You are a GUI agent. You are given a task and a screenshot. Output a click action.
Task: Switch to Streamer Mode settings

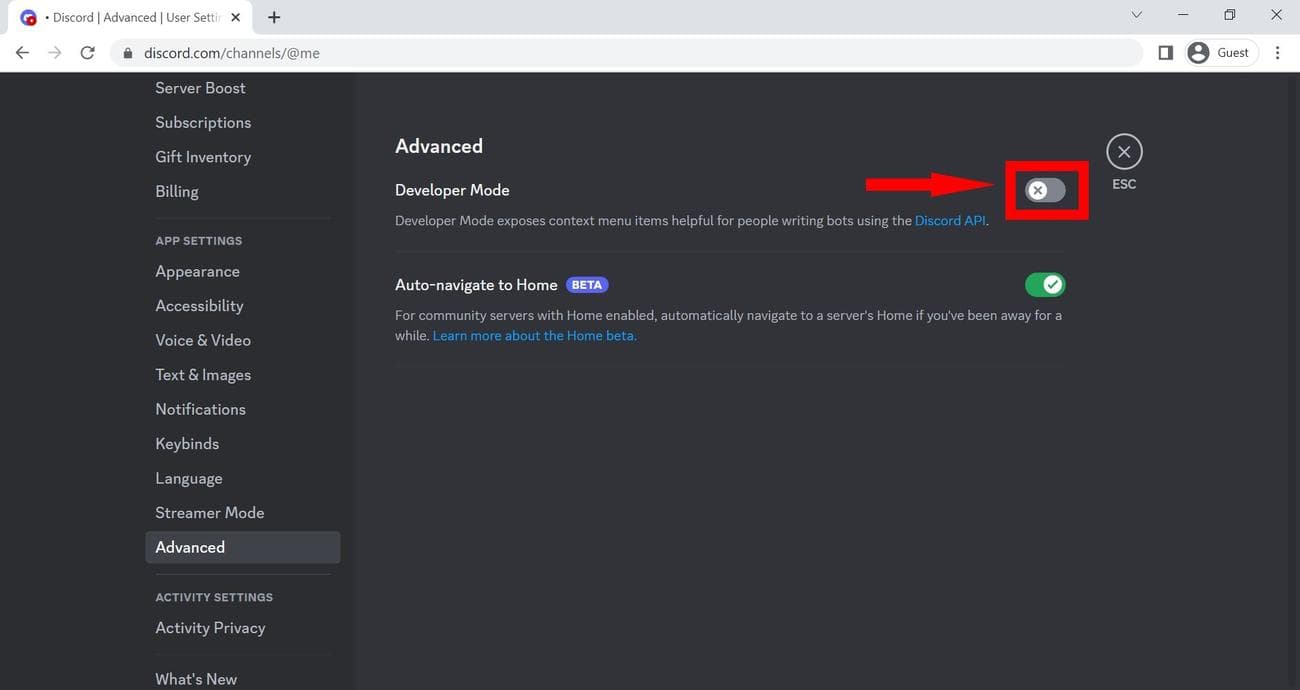coord(209,512)
